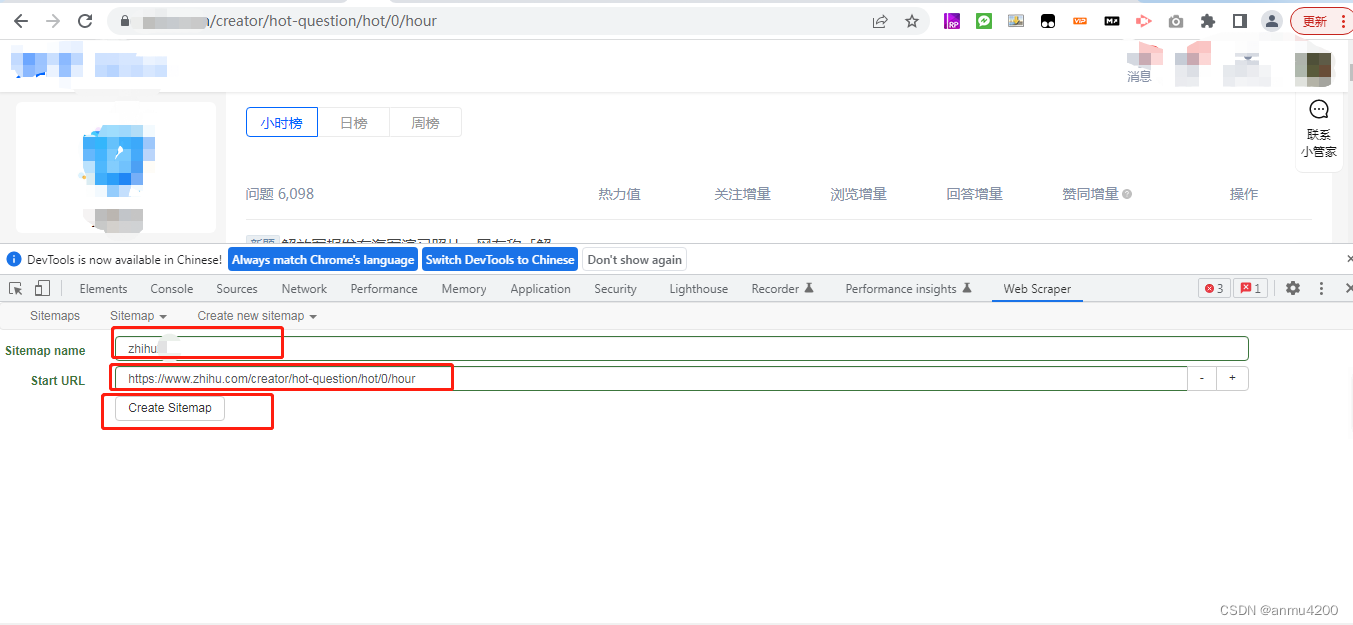Click the DevTools info icon in banner

[x=13, y=260]
